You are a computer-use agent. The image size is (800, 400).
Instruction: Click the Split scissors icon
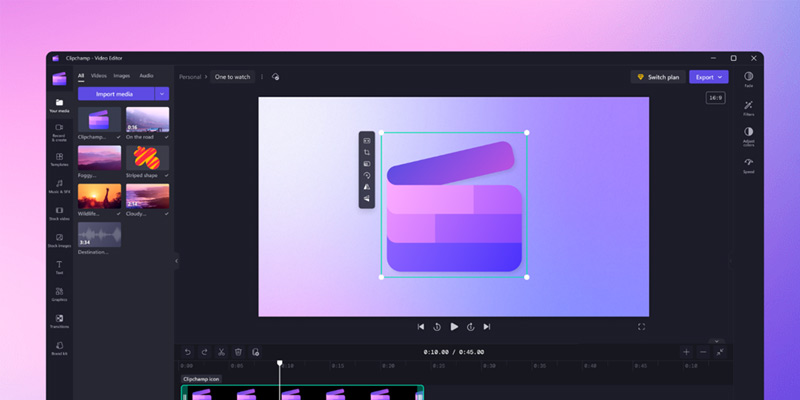[221, 352]
